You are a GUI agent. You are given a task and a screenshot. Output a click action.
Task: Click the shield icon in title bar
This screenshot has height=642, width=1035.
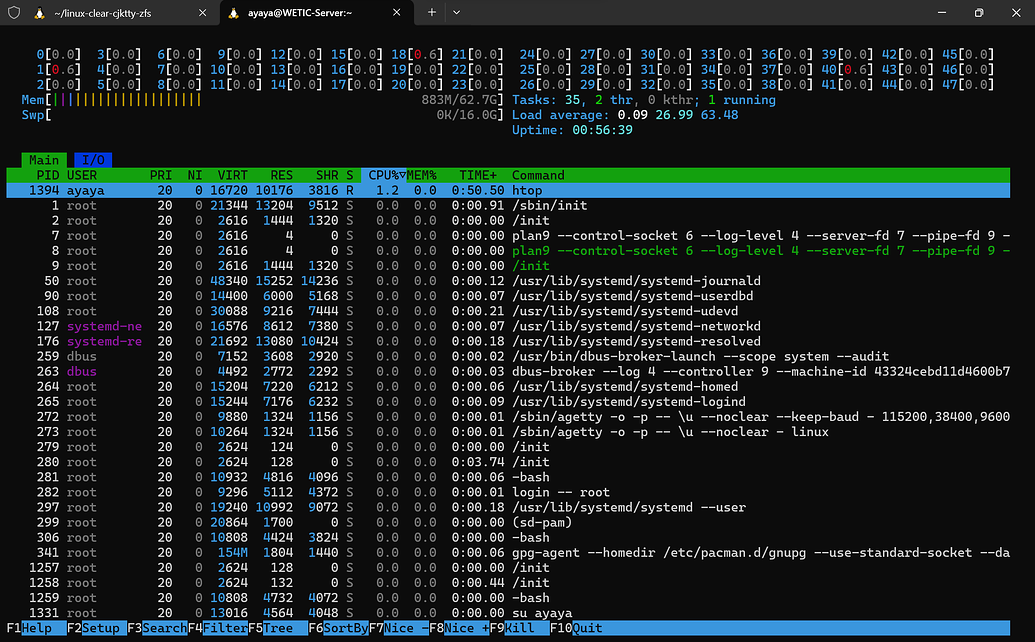point(14,13)
